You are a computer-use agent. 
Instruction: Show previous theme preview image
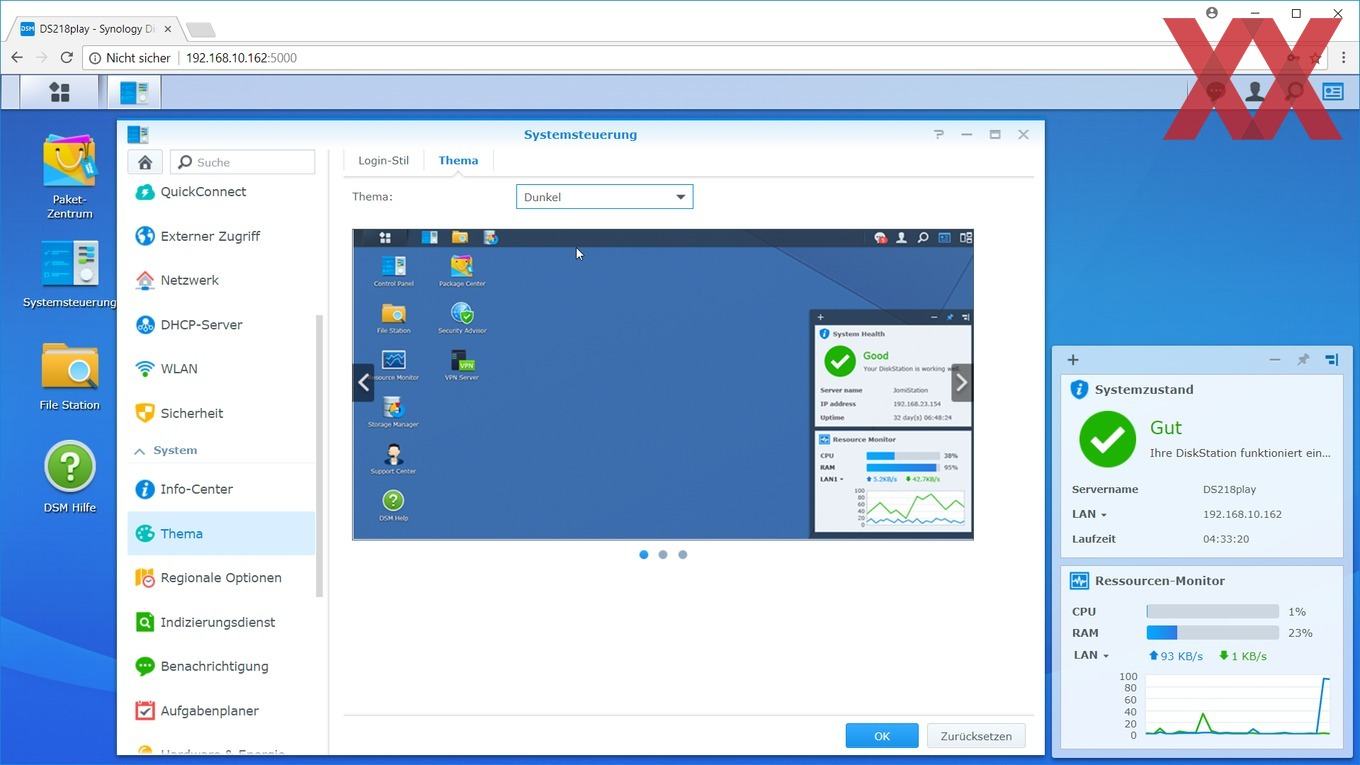363,382
